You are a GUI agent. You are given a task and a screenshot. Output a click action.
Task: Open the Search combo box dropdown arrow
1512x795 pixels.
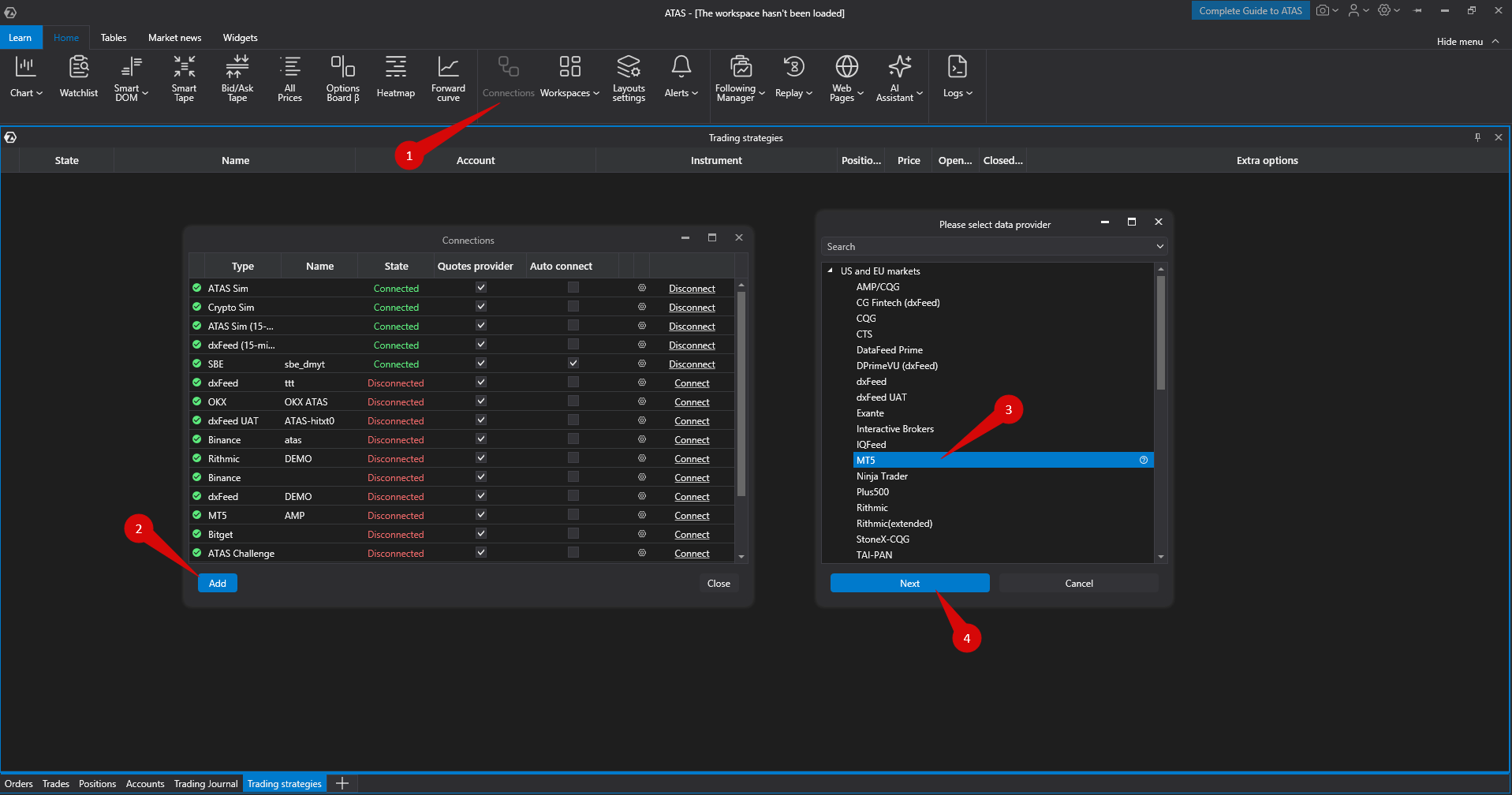click(1160, 247)
